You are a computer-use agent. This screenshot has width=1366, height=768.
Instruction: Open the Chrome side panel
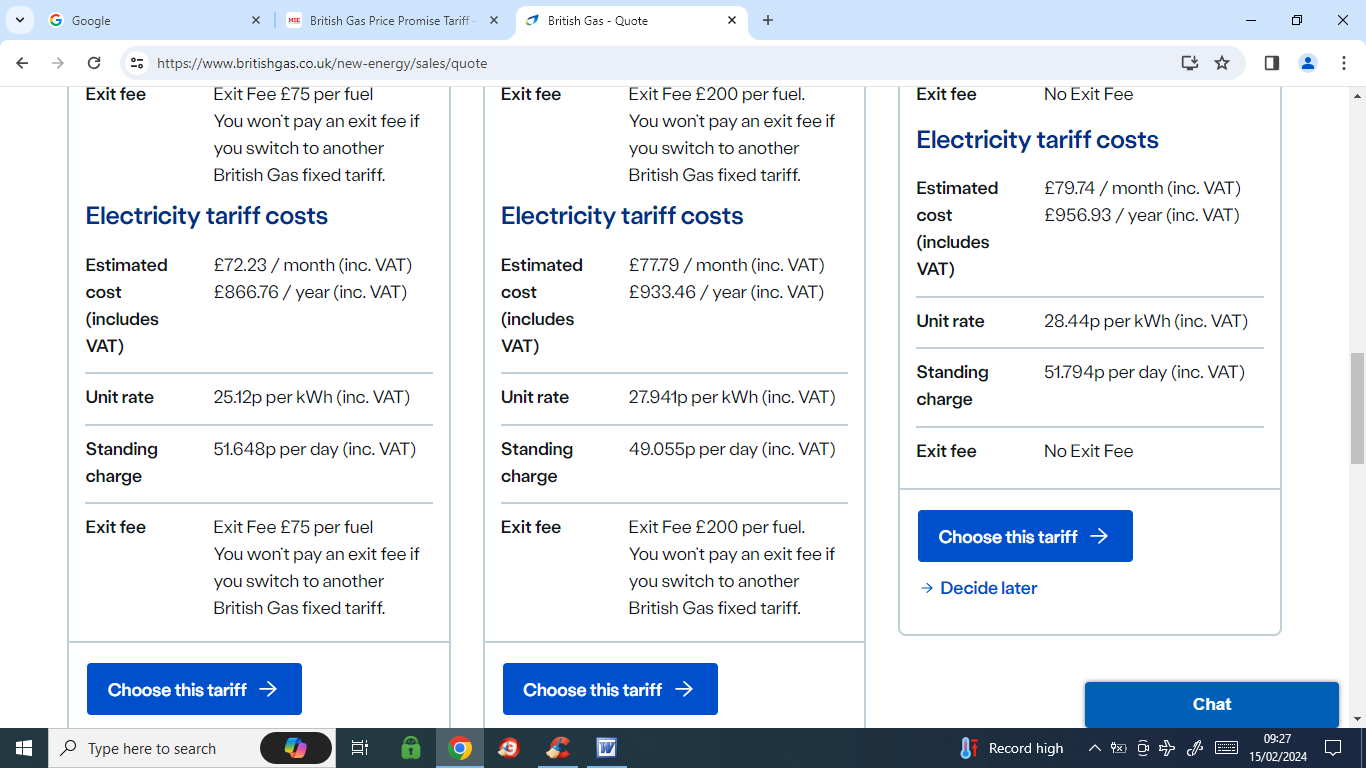1272,63
